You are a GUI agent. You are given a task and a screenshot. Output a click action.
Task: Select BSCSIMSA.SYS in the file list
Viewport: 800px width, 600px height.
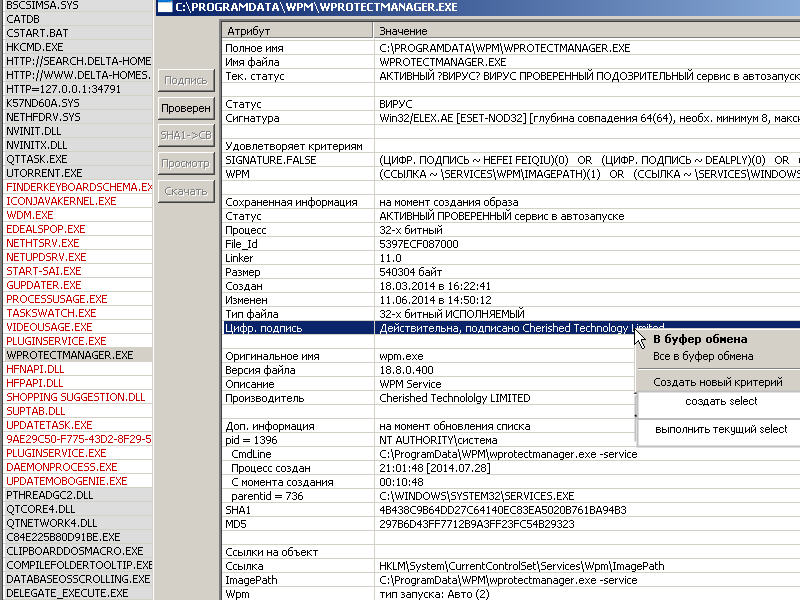(x=42, y=5)
